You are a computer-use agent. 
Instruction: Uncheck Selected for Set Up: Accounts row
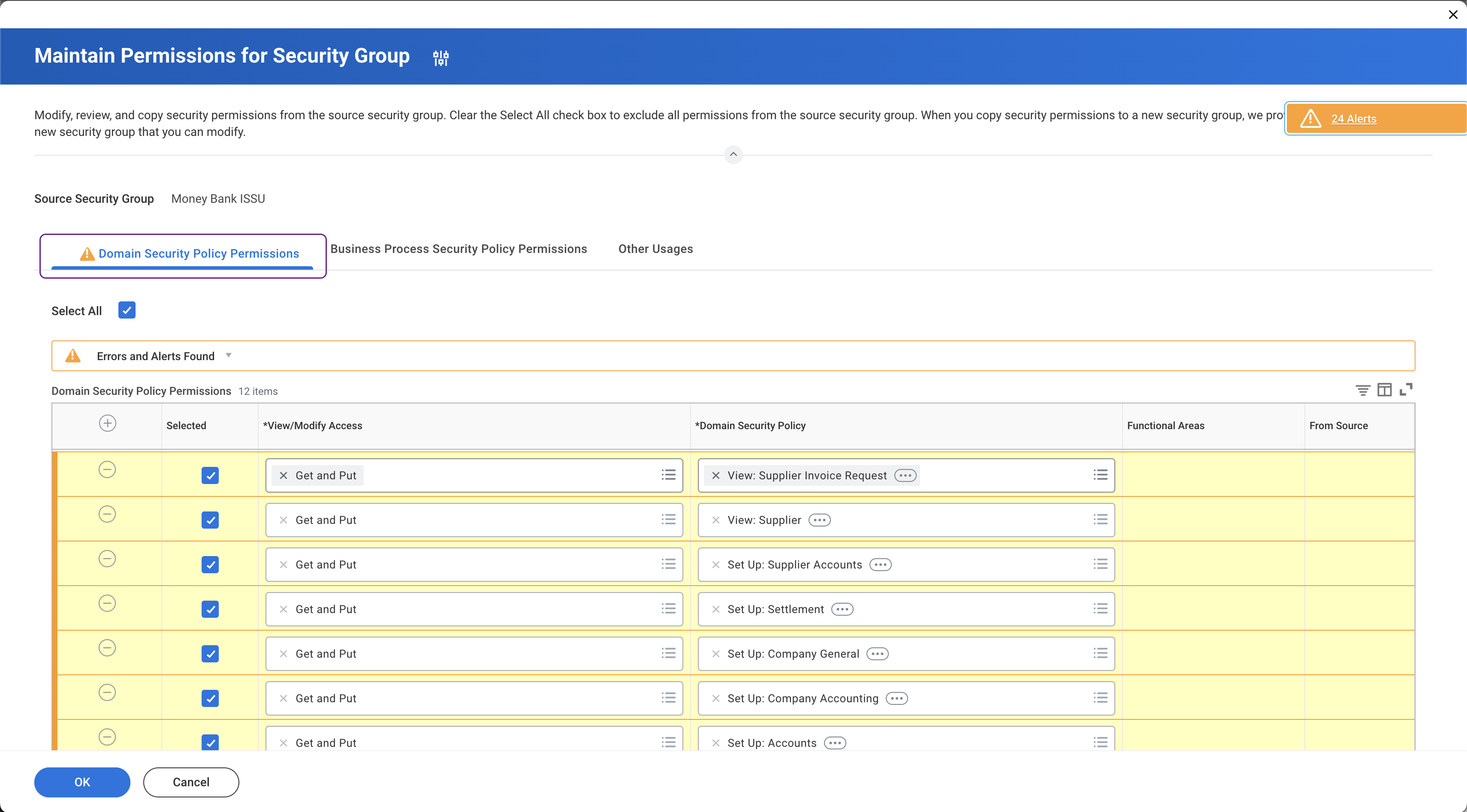tap(210, 743)
